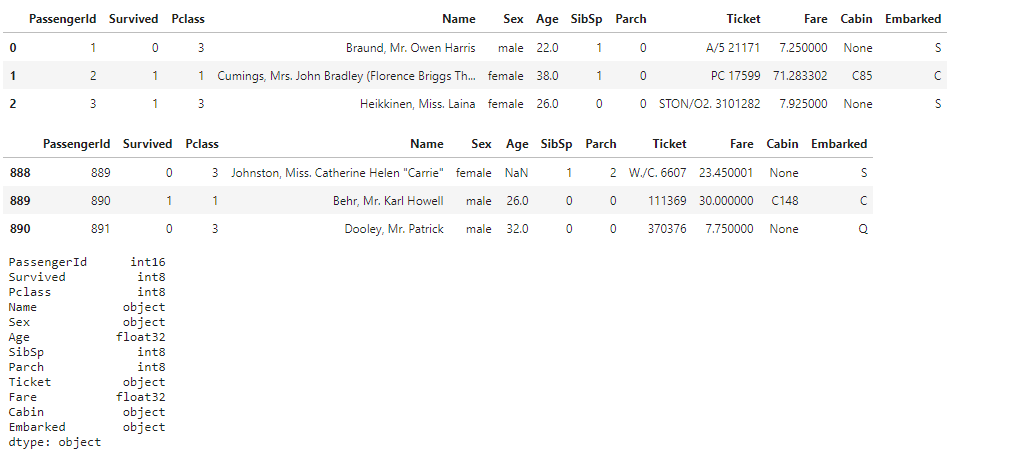
Task: Select the Behr, Mr. Karl Howell cell
Action: pyautogui.click(x=387, y=201)
